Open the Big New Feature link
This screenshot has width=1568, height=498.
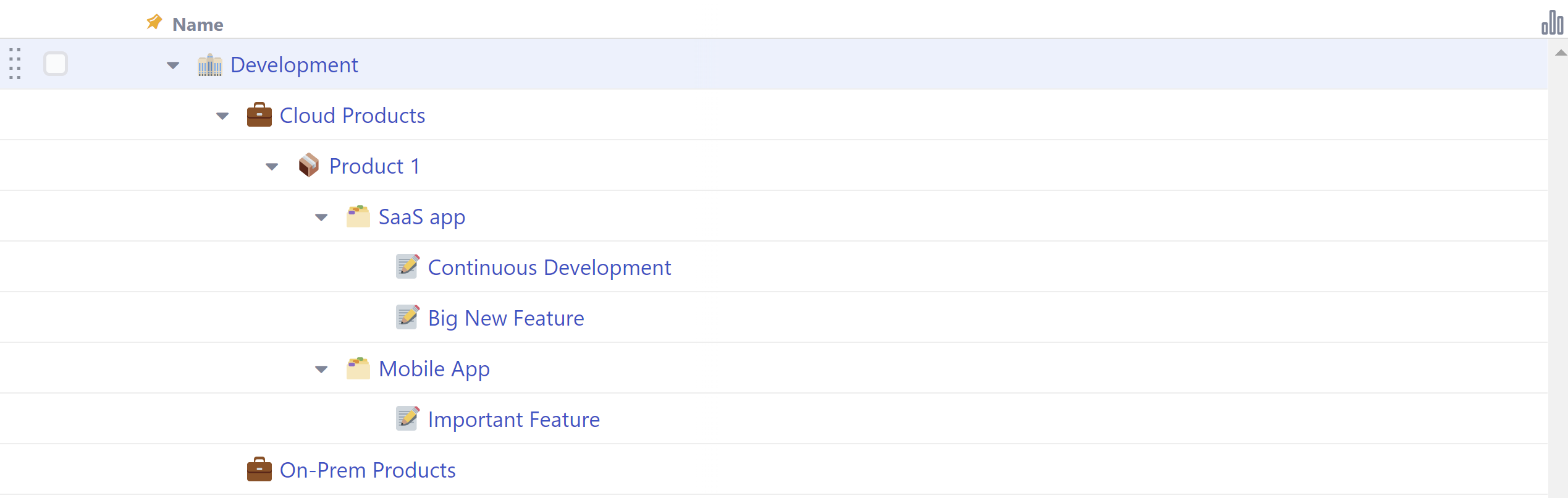click(505, 318)
